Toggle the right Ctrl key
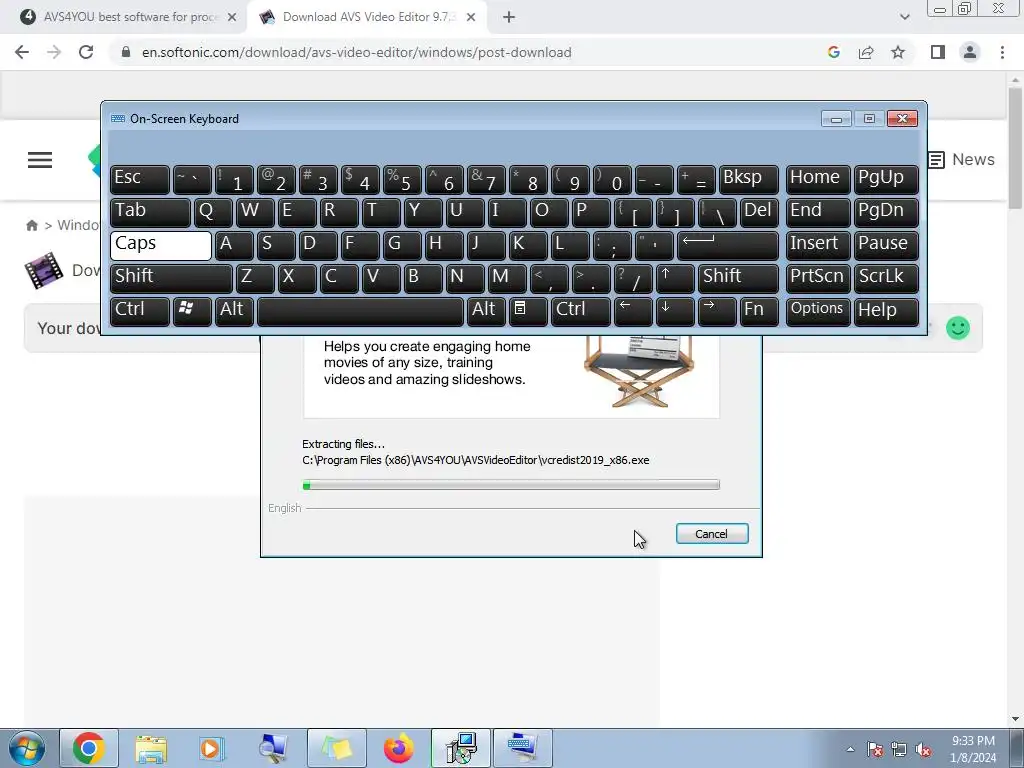This screenshot has width=1024, height=768. click(x=581, y=311)
